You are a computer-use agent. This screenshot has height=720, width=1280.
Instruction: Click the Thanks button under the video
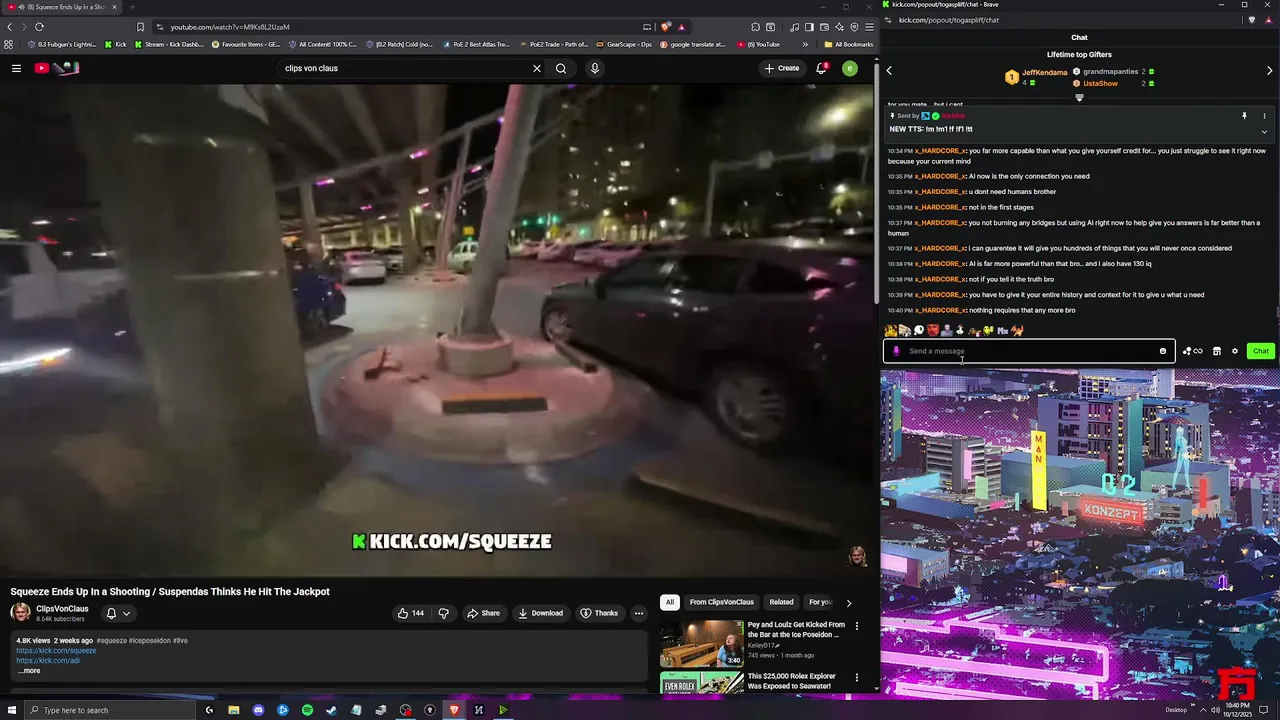coord(599,613)
